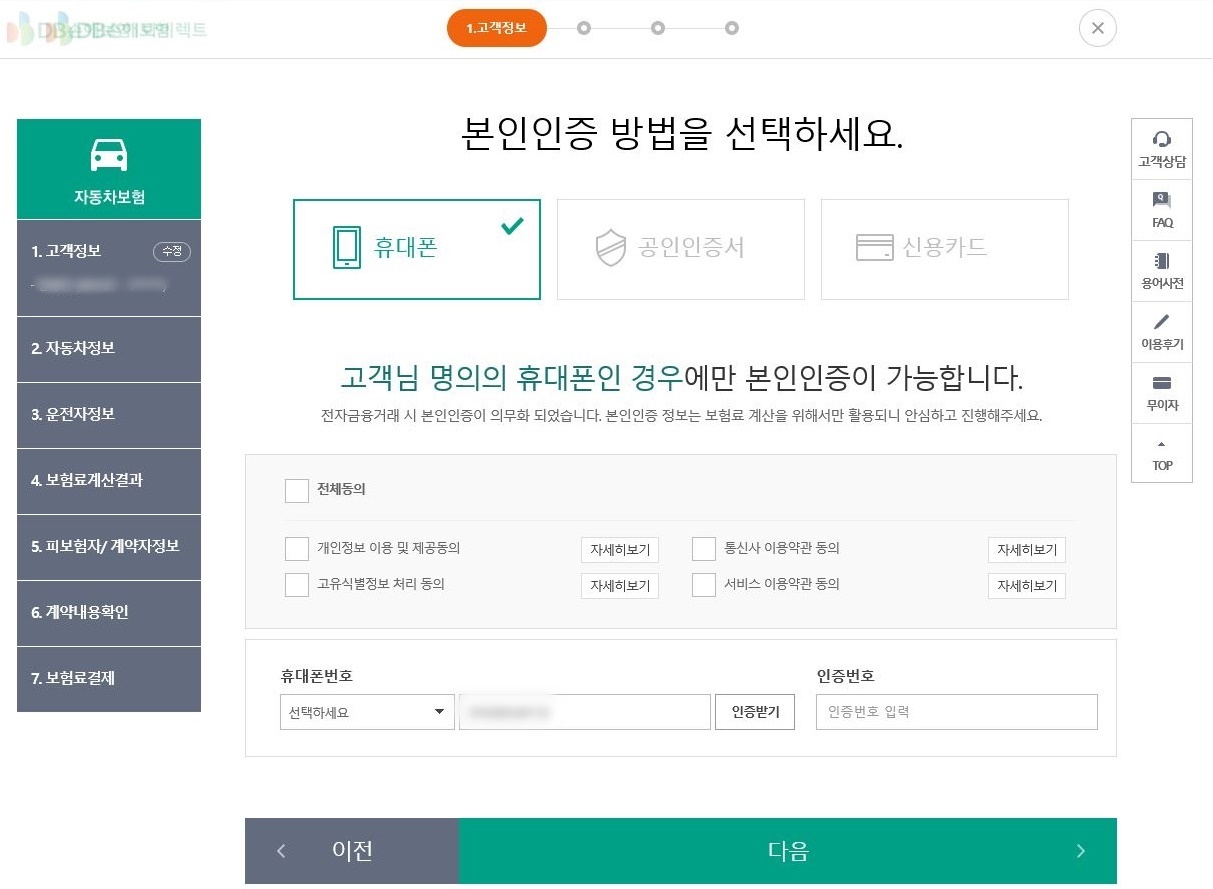Click the fourth progress step dot

(732, 28)
